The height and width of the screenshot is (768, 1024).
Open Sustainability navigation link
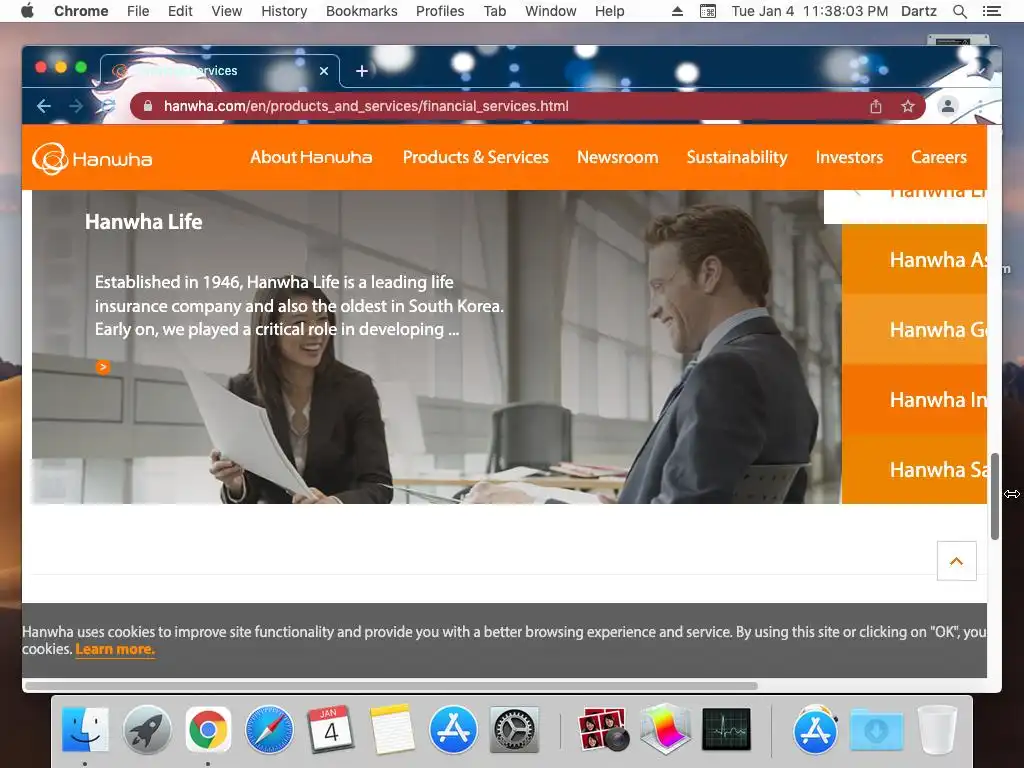[737, 157]
